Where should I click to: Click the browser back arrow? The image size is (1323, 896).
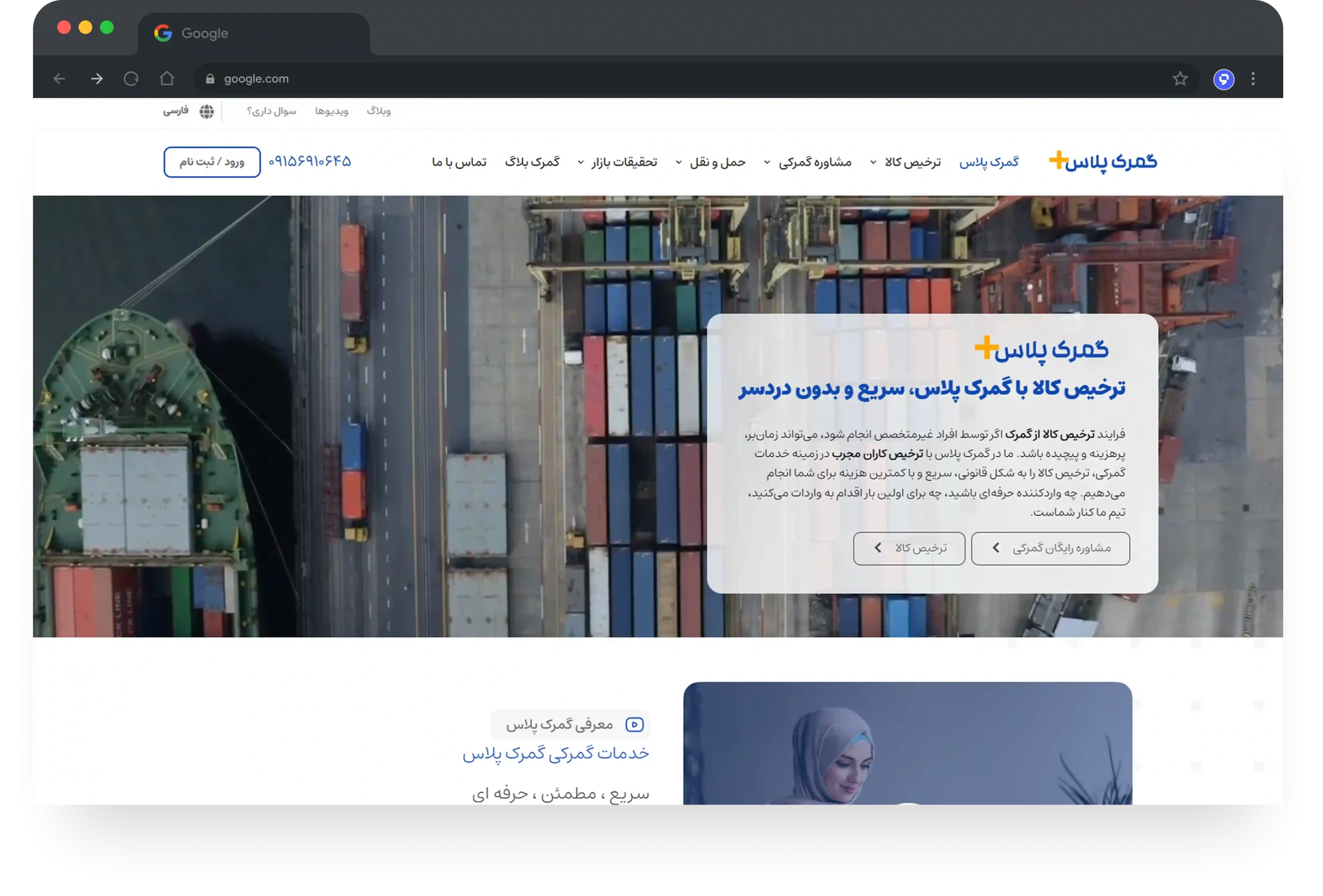tap(59, 79)
